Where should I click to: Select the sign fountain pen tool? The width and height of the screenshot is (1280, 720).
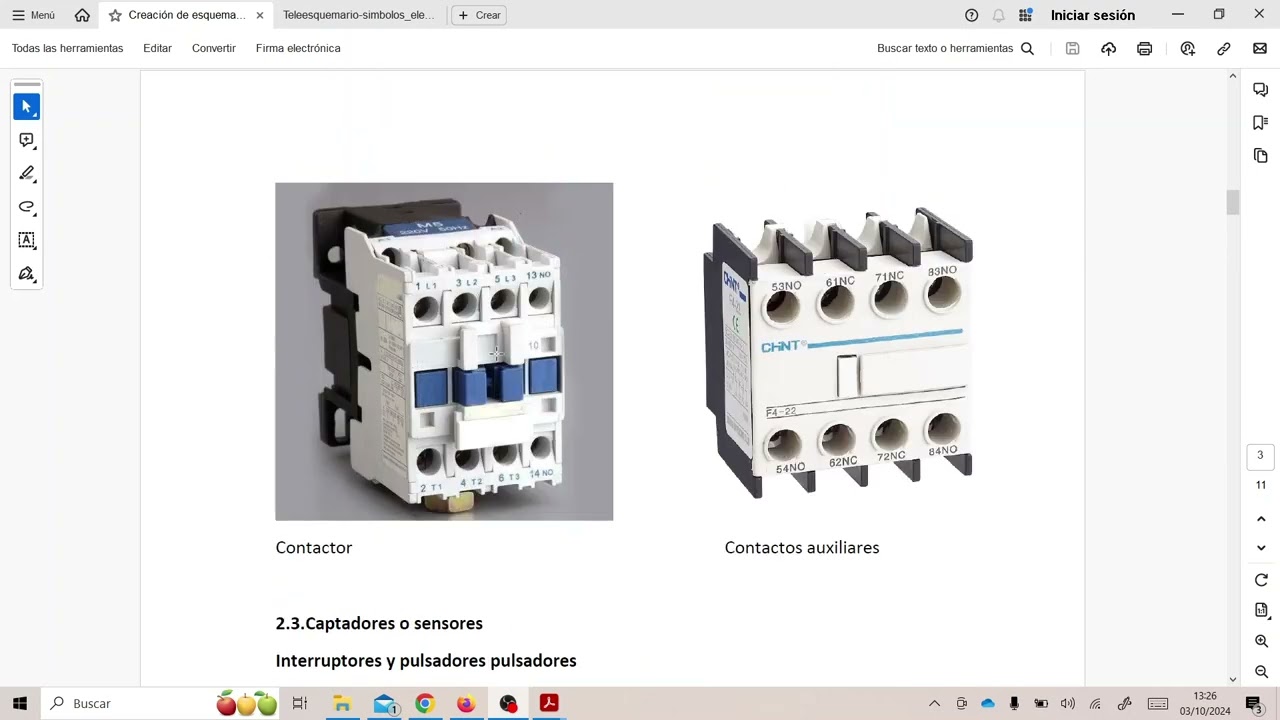27,274
